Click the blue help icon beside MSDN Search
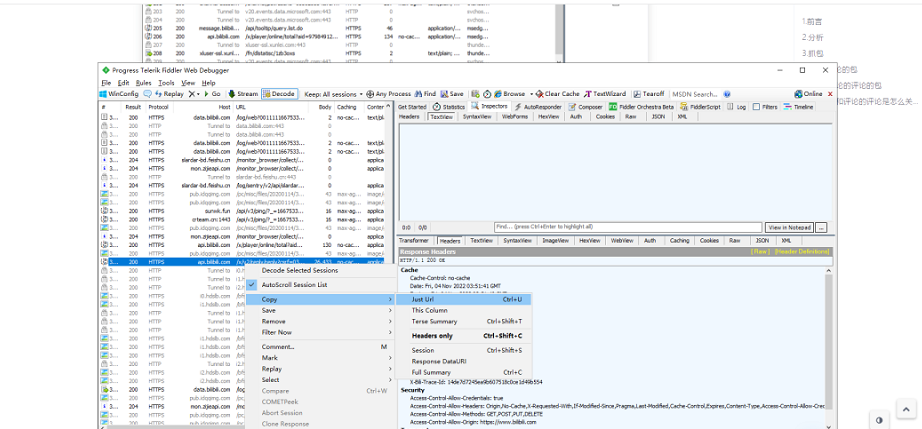This screenshot has height=429, width=922. pos(727,94)
